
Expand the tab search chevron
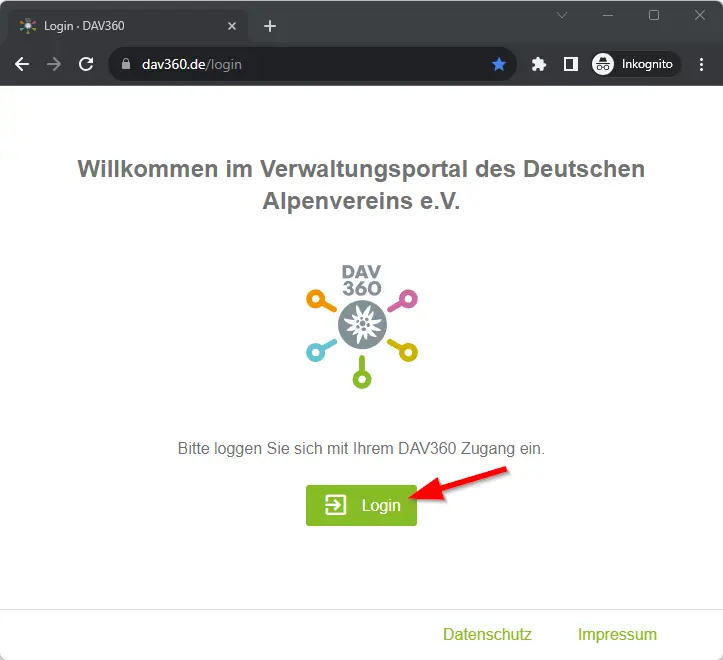point(562,15)
